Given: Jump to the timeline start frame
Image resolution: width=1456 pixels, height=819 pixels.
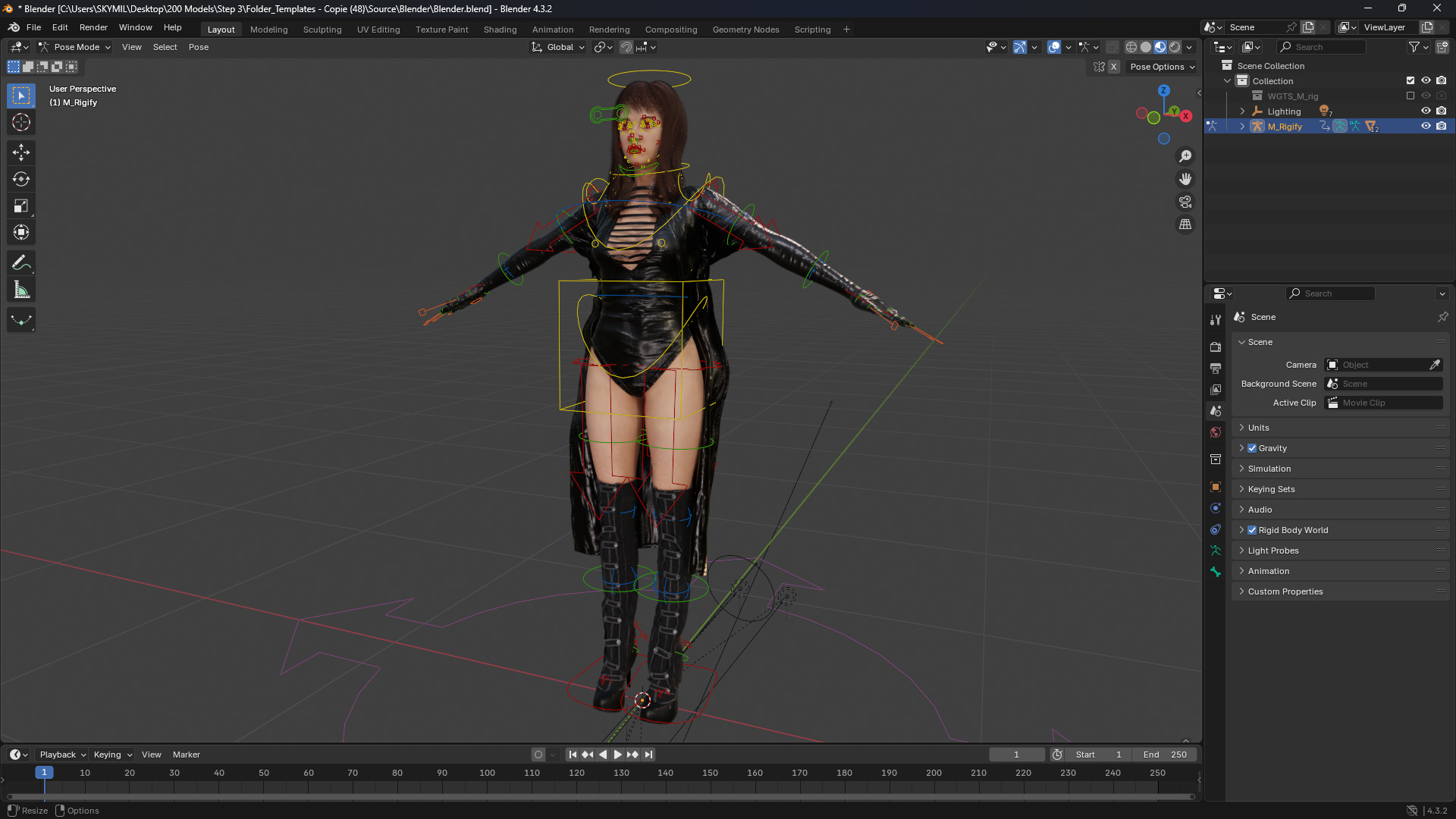Looking at the screenshot, I should (573, 755).
